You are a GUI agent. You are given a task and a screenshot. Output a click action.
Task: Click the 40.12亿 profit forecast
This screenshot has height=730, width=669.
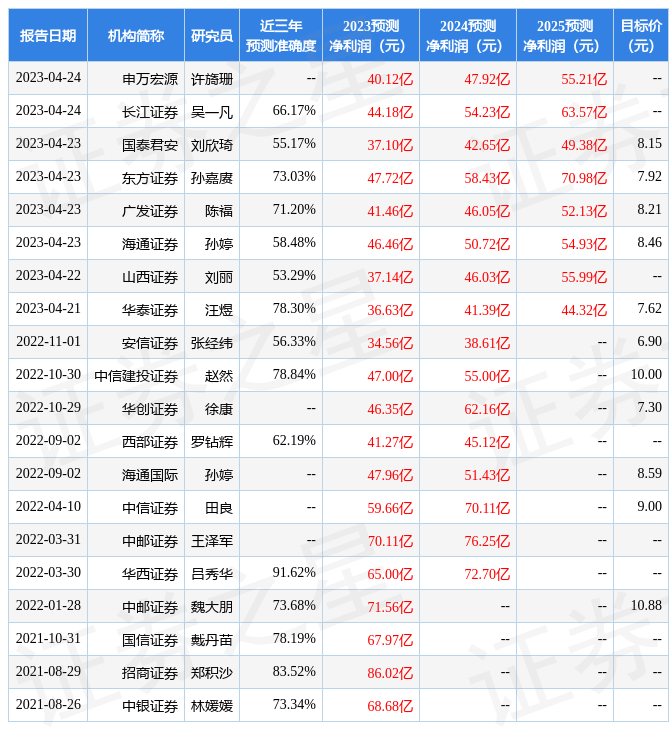click(x=390, y=79)
